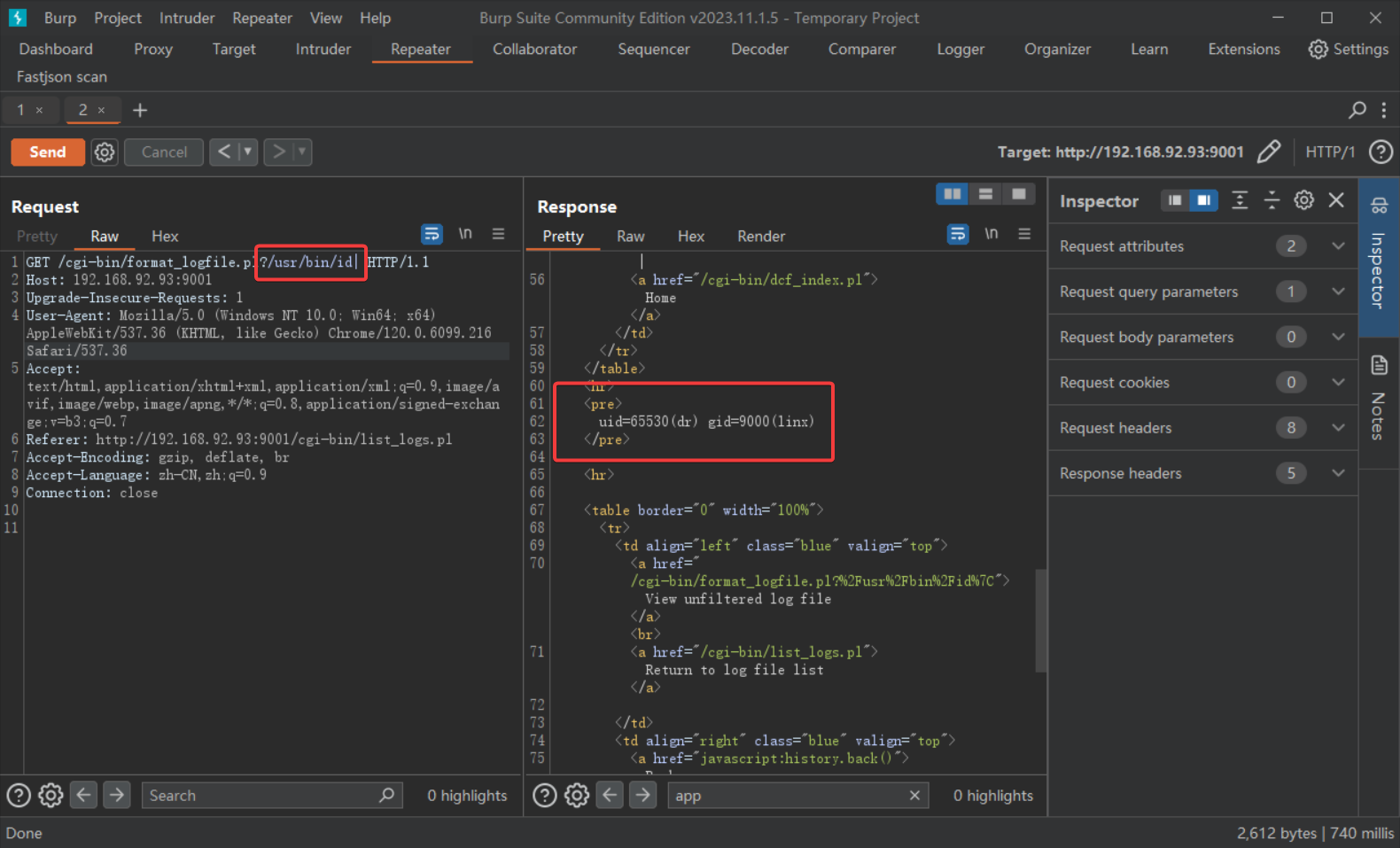Toggle word wrap in Request editor
The height and width of the screenshot is (848, 1400).
pyautogui.click(x=432, y=234)
